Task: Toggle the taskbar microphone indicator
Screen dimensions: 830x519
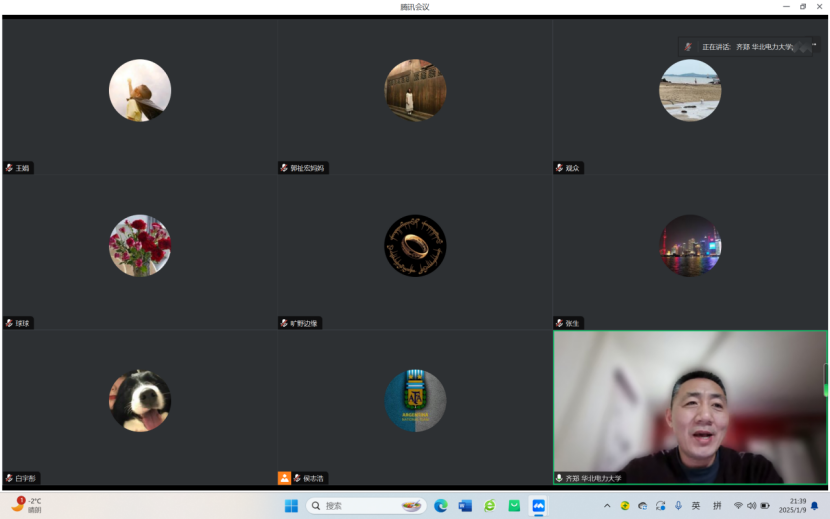Action: tap(678, 506)
